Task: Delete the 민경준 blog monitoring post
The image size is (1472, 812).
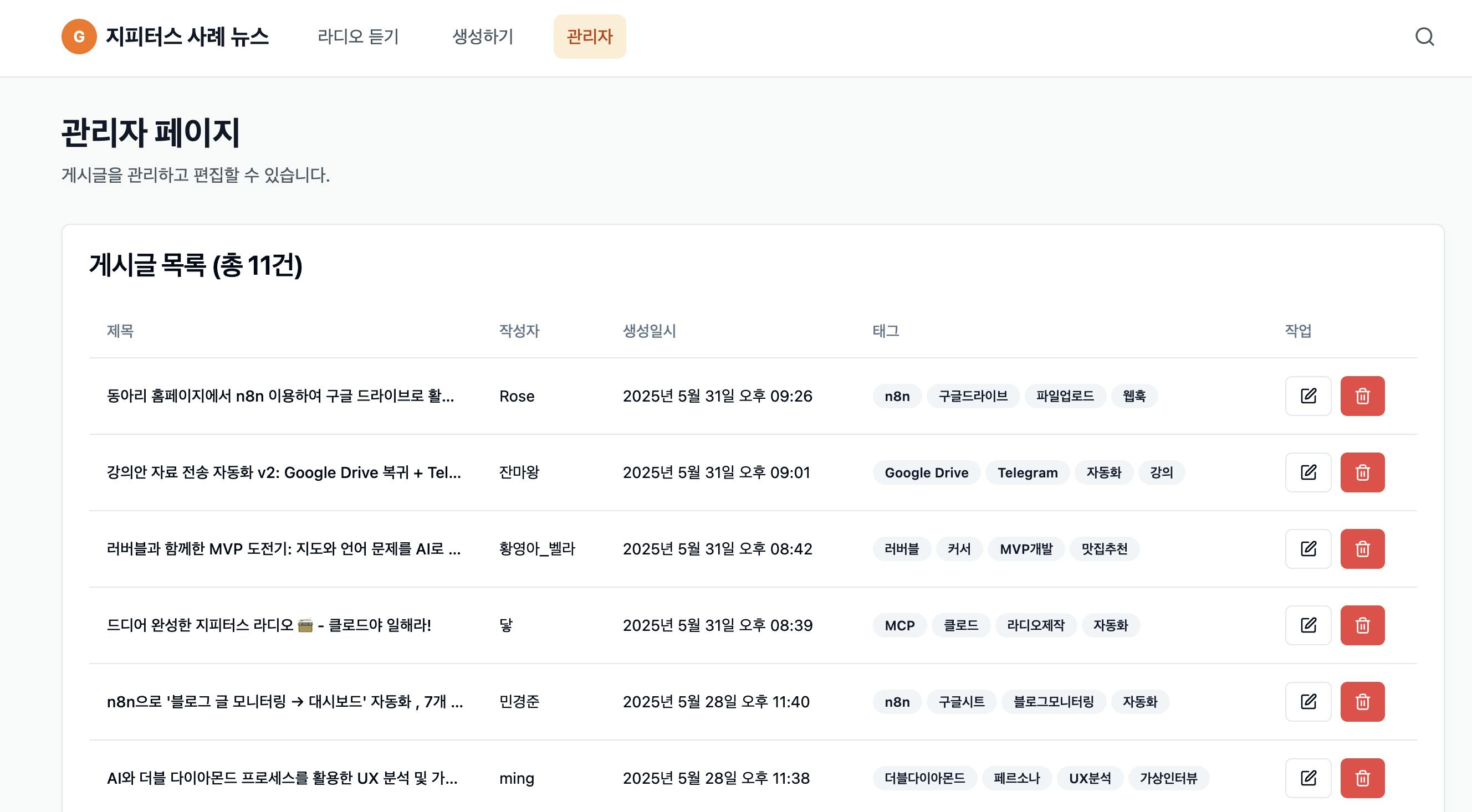Action: click(1362, 701)
